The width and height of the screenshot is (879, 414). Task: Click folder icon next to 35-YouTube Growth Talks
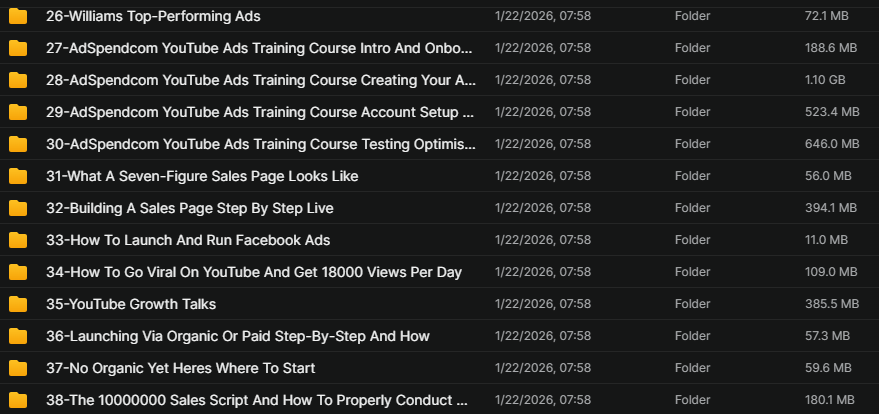coord(18,304)
